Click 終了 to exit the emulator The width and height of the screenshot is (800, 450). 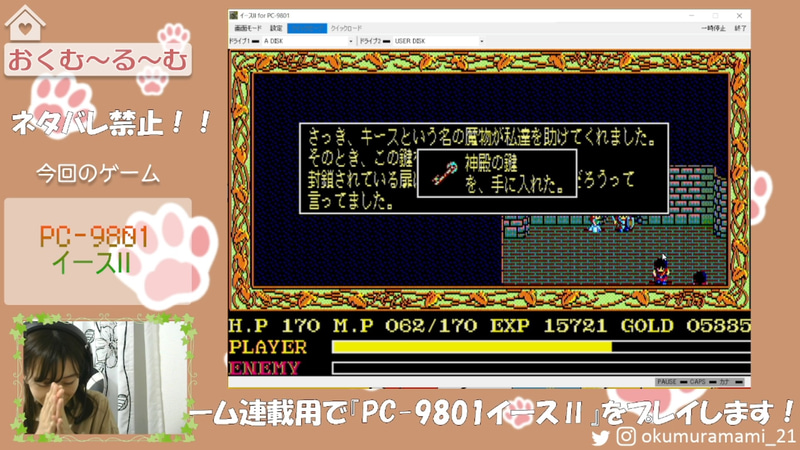(x=740, y=29)
